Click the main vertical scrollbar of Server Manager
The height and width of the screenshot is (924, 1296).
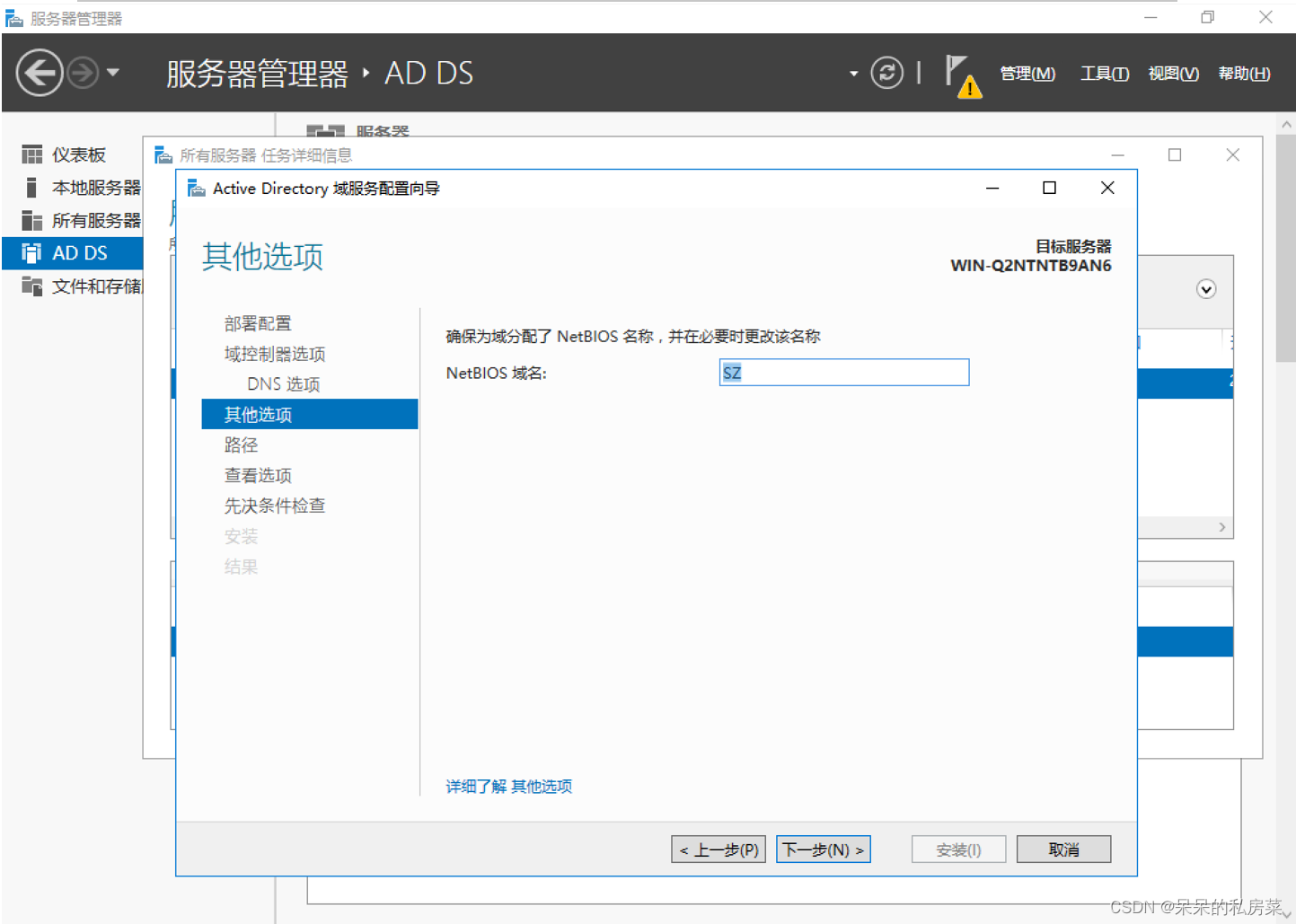1285,249
